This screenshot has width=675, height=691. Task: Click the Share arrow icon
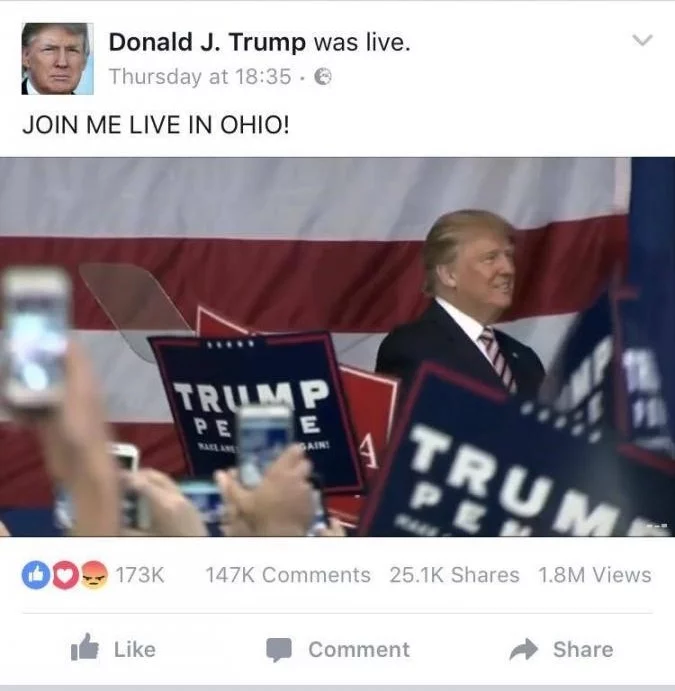point(524,649)
